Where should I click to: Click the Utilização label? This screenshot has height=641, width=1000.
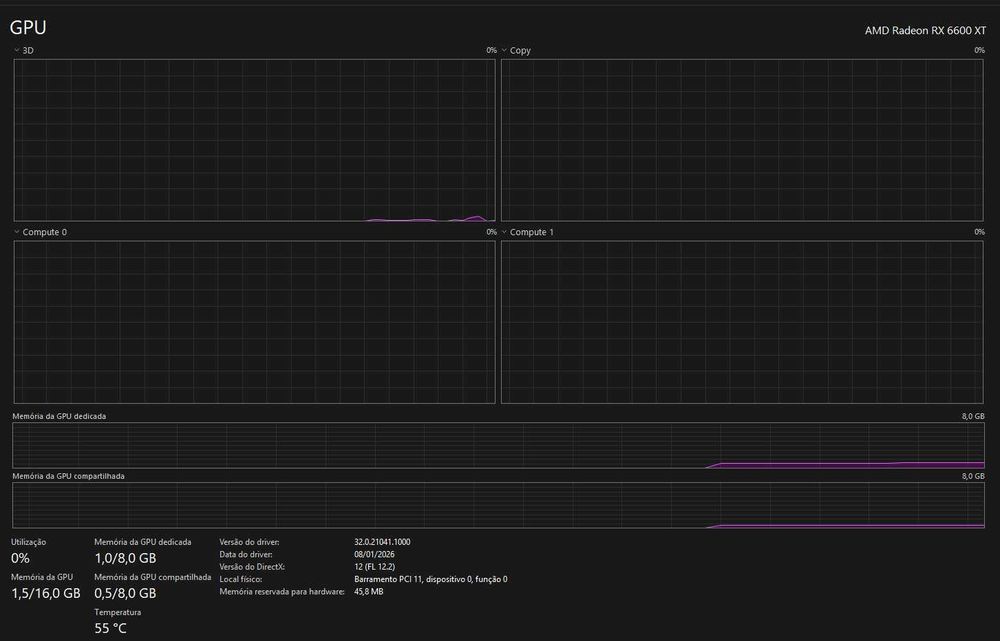[x=28, y=542]
